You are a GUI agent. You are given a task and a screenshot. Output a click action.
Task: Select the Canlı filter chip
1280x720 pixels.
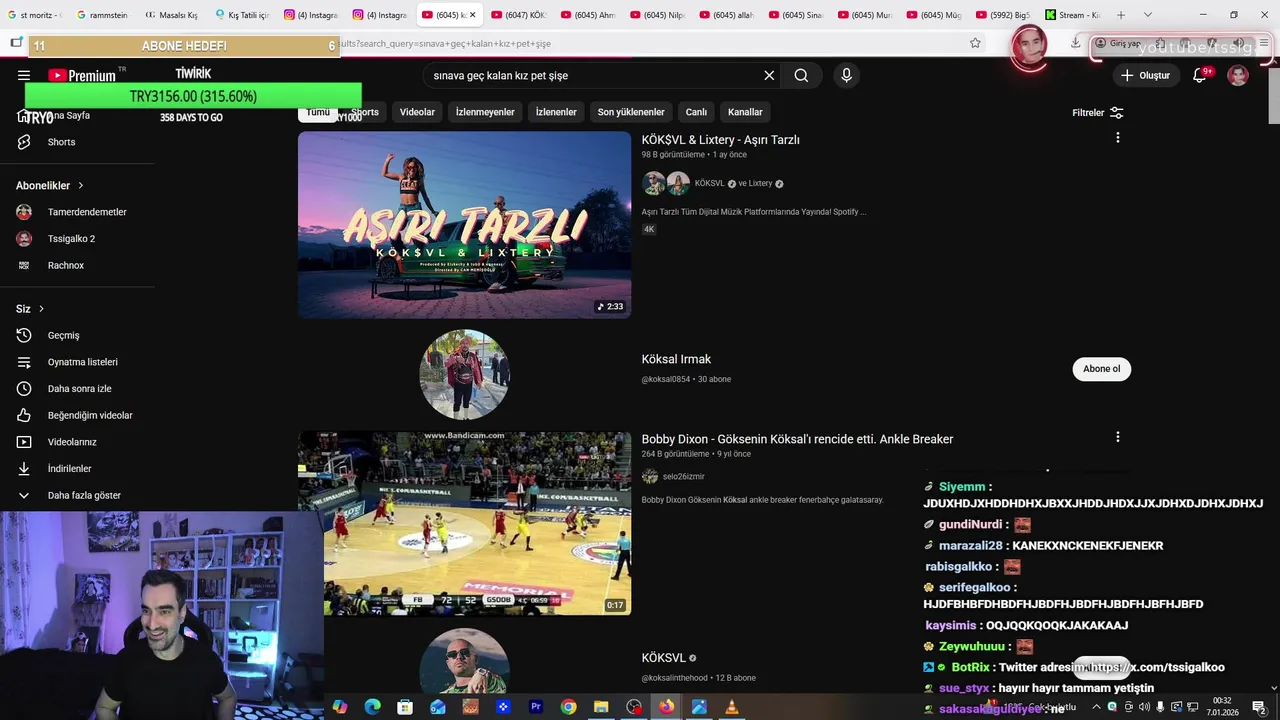coord(696,112)
